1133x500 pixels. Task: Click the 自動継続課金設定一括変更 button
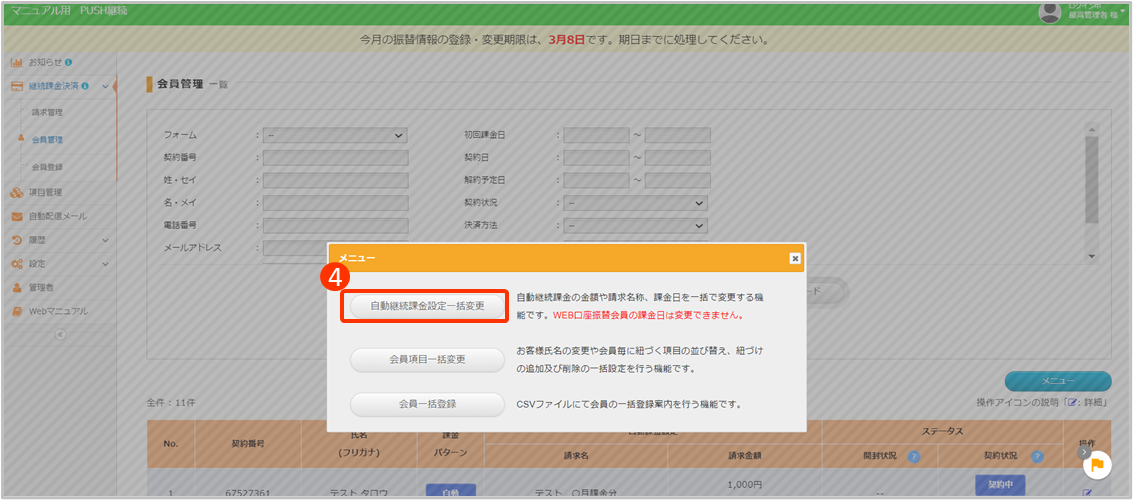coord(427,306)
